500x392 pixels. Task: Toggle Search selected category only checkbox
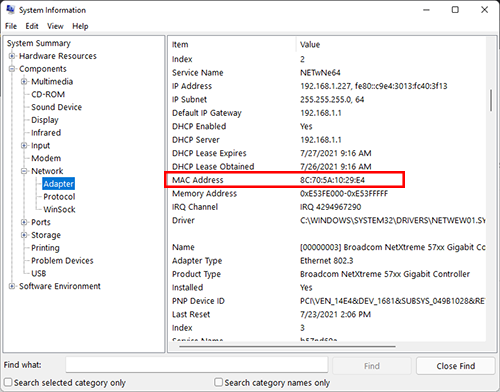tap(8, 382)
